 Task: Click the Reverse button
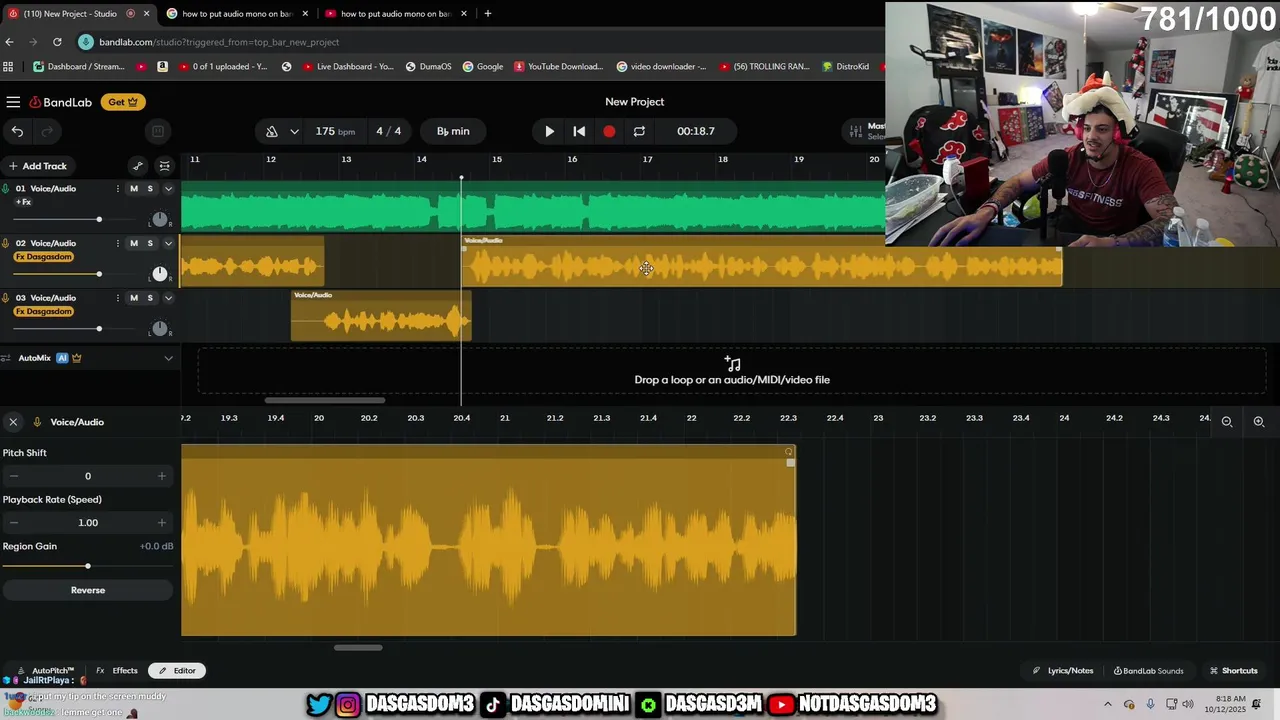click(88, 590)
